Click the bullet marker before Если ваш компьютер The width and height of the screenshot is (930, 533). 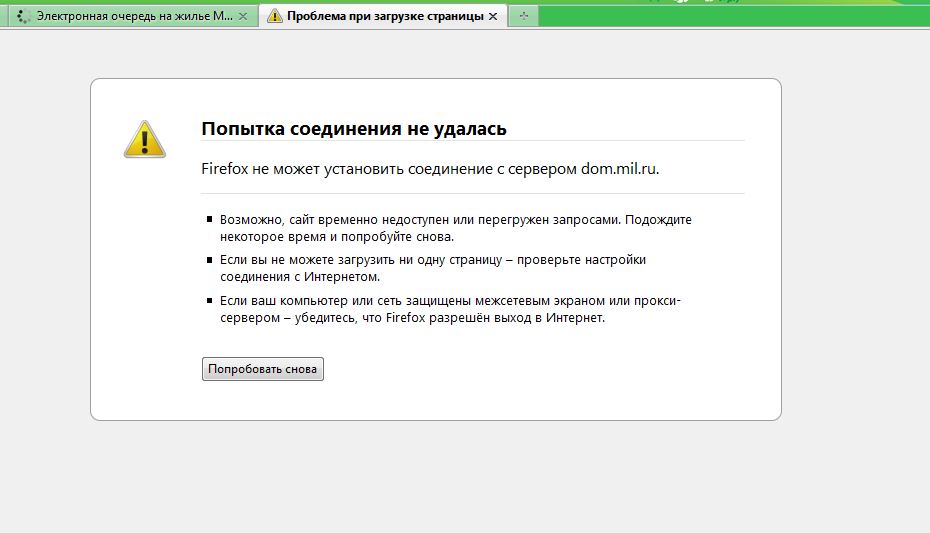(210, 301)
